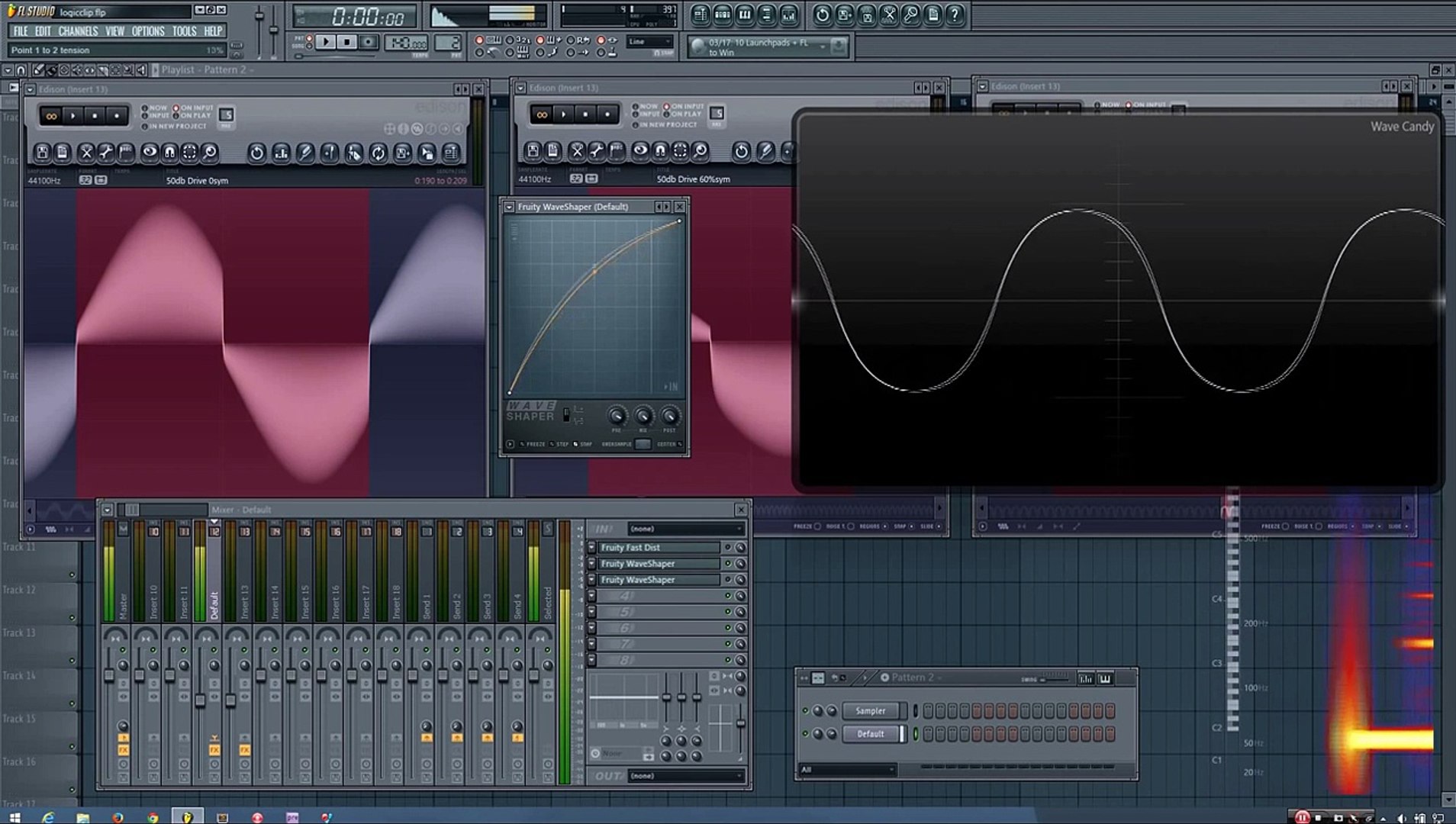Open the browser view icon
The height and width of the screenshot is (824, 1456).
[766, 14]
